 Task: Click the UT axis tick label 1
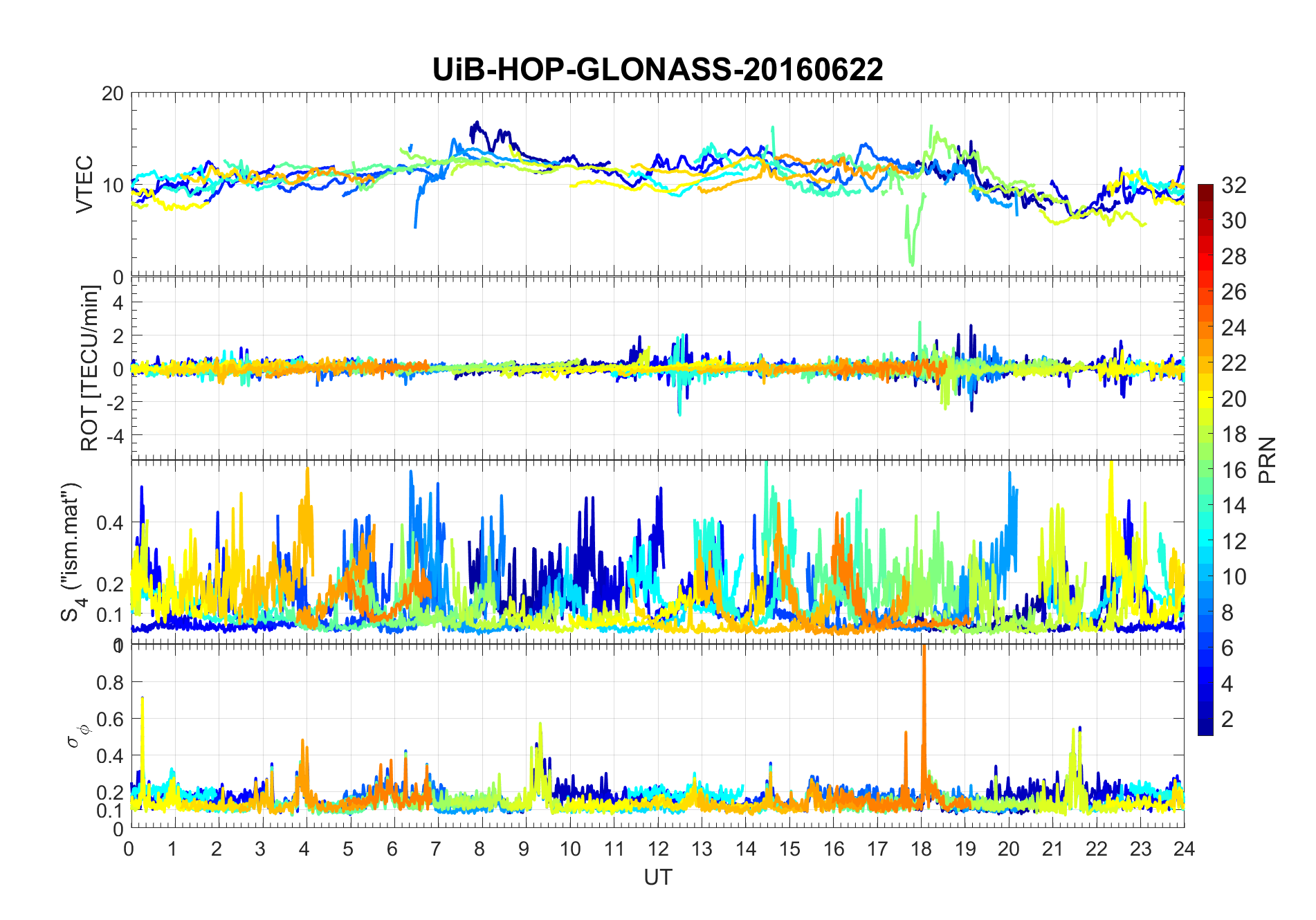172,849
